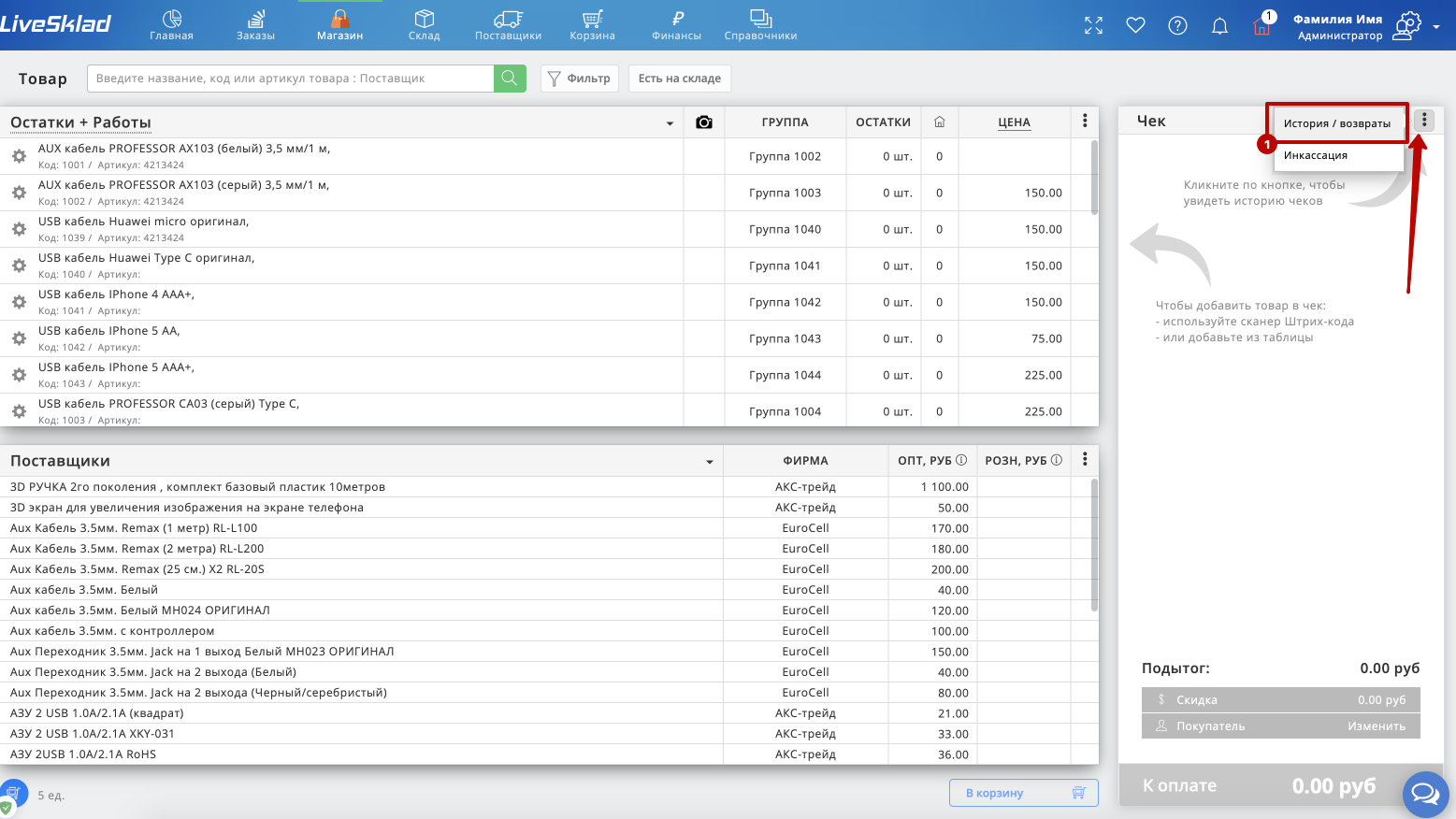Select Инкассация menu item

pyautogui.click(x=1338, y=155)
